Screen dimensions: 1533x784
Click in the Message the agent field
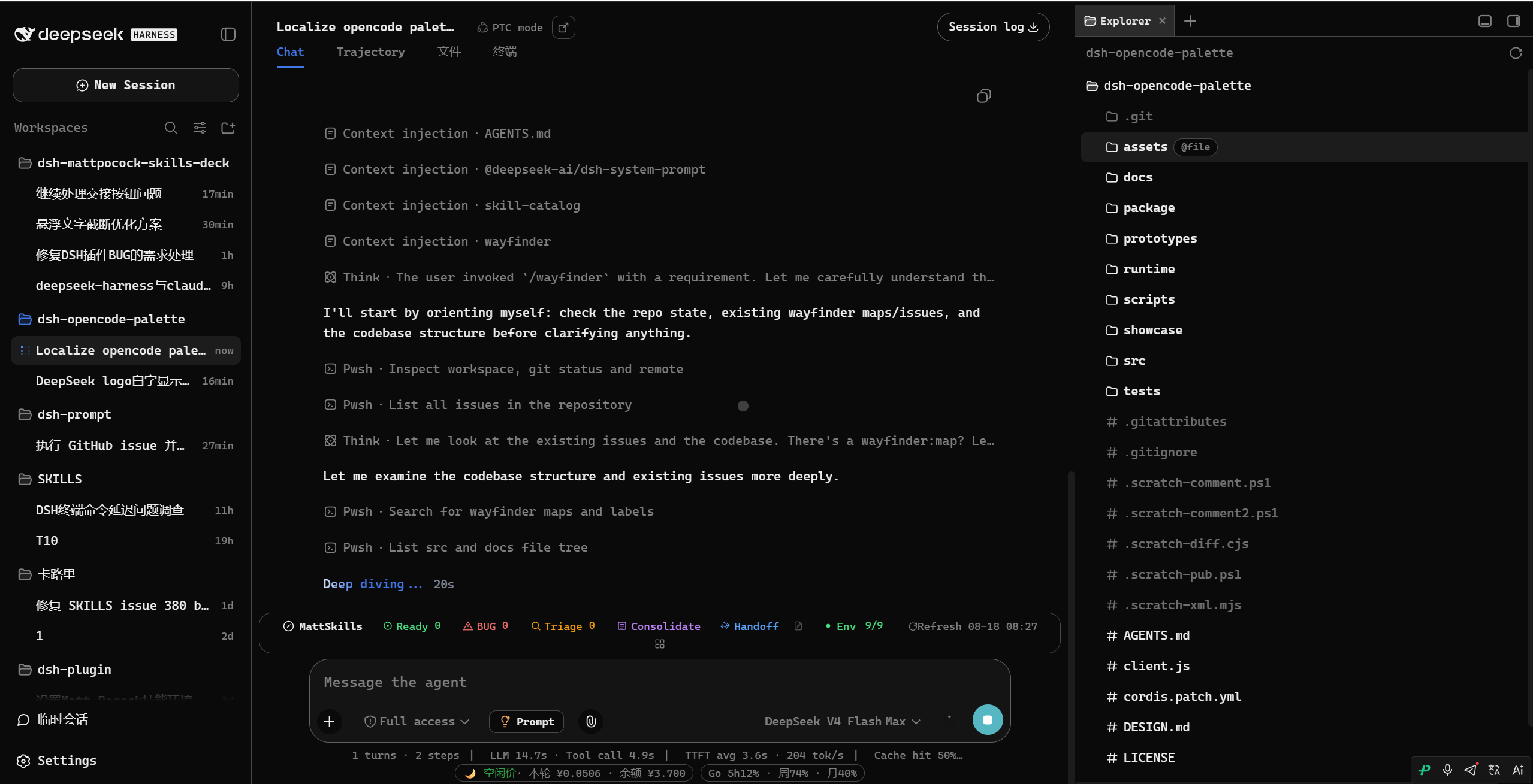[659, 682]
